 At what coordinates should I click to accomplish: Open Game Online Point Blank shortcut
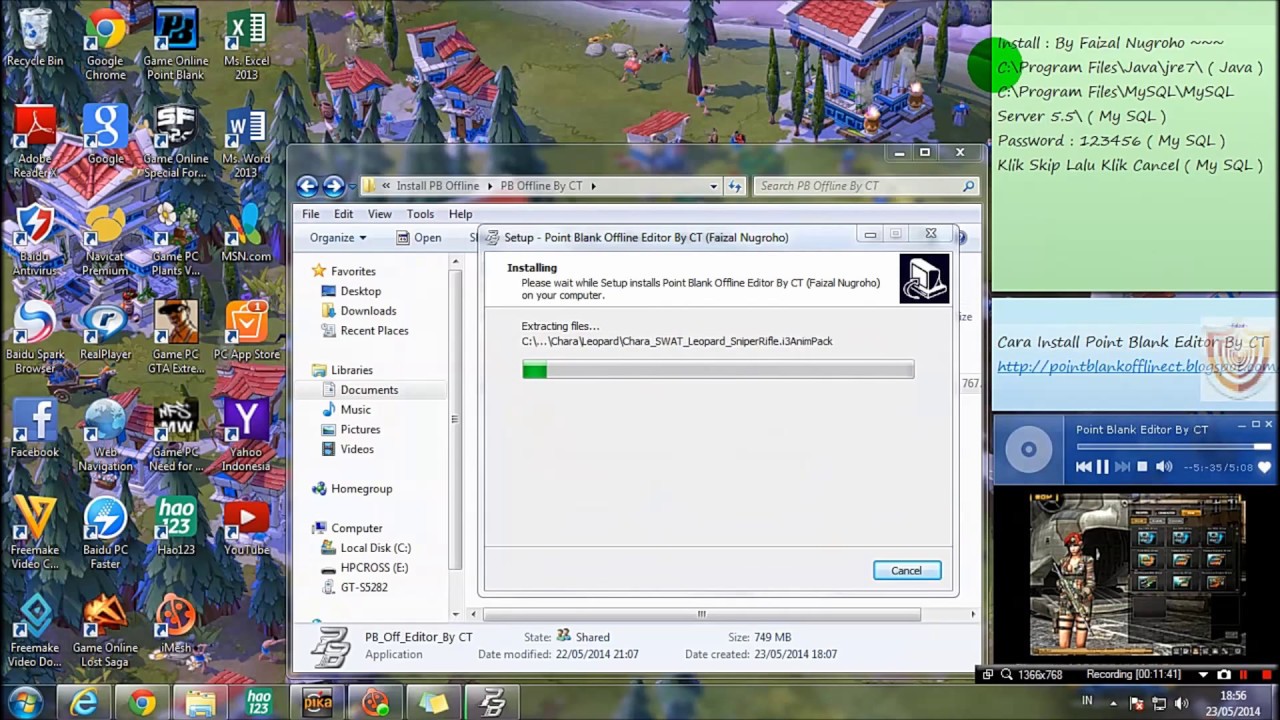[x=175, y=45]
